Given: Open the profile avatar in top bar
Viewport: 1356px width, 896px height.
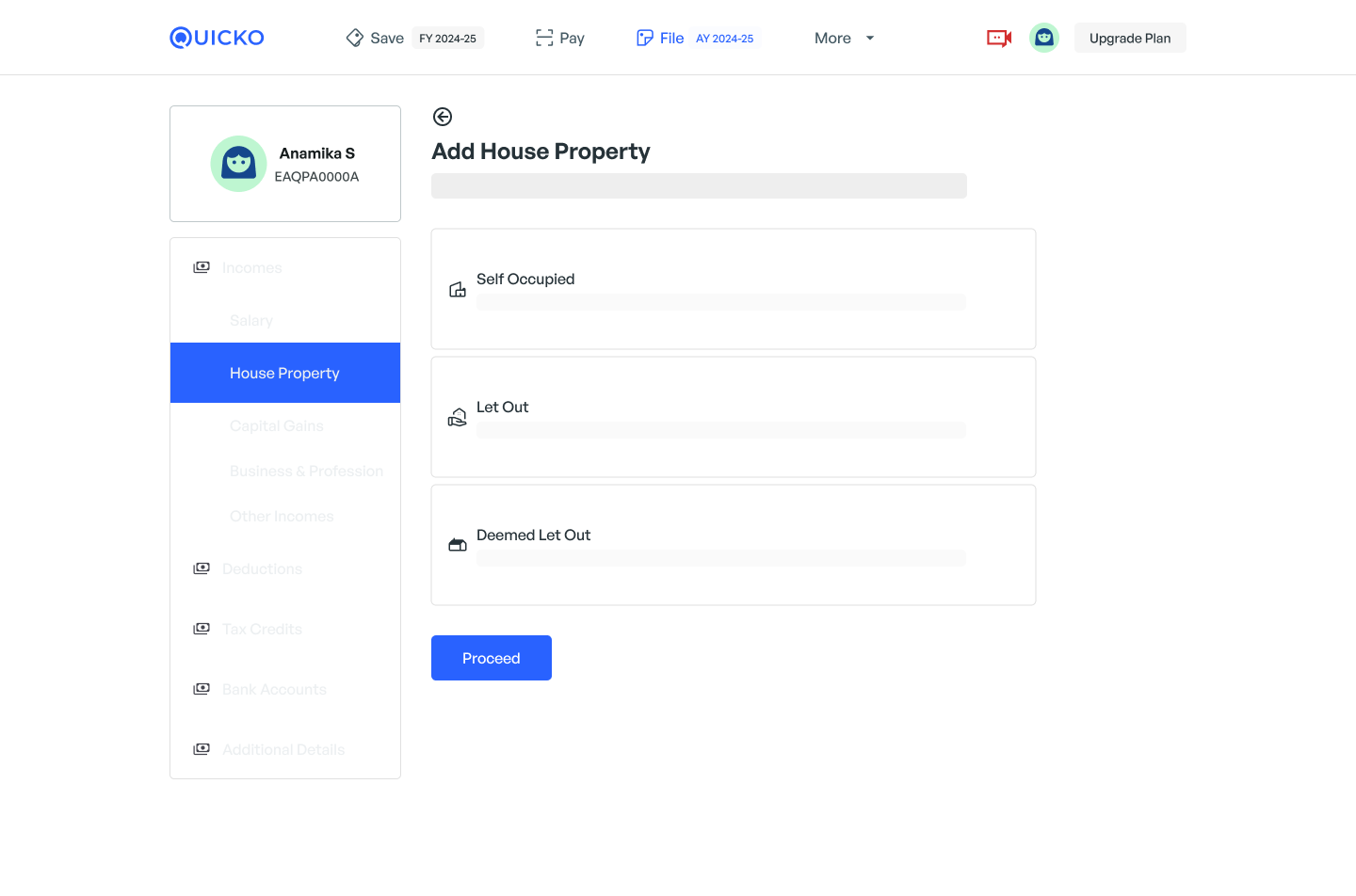Looking at the screenshot, I should (x=1043, y=38).
